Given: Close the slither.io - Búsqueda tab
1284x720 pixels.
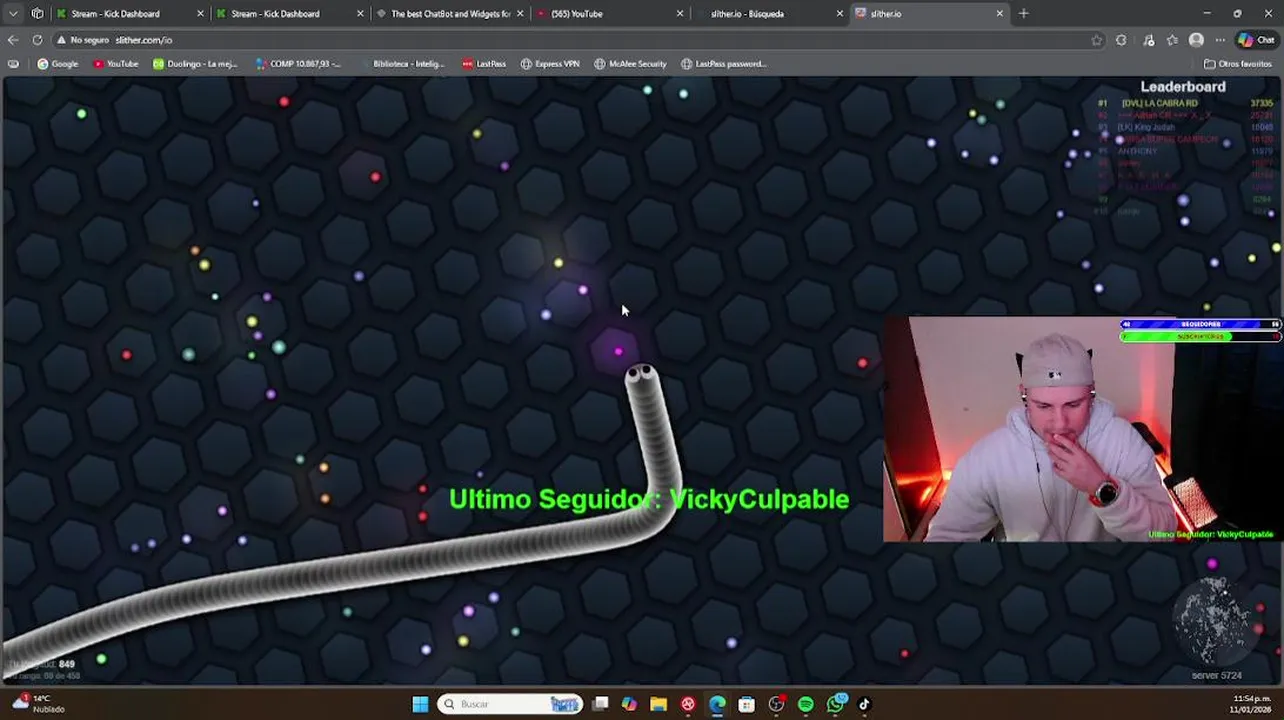Looking at the screenshot, I should click(x=840, y=14).
